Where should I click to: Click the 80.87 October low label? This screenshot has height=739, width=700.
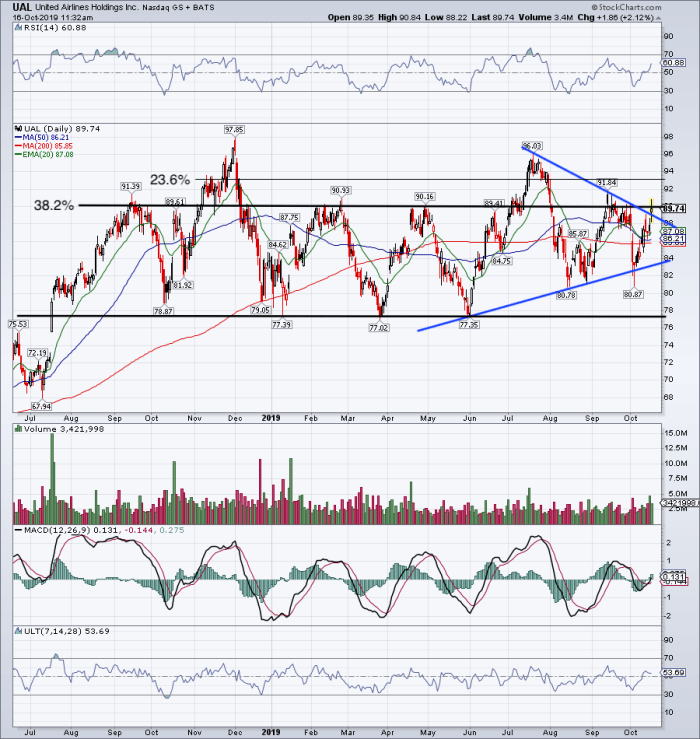point(634,294)
